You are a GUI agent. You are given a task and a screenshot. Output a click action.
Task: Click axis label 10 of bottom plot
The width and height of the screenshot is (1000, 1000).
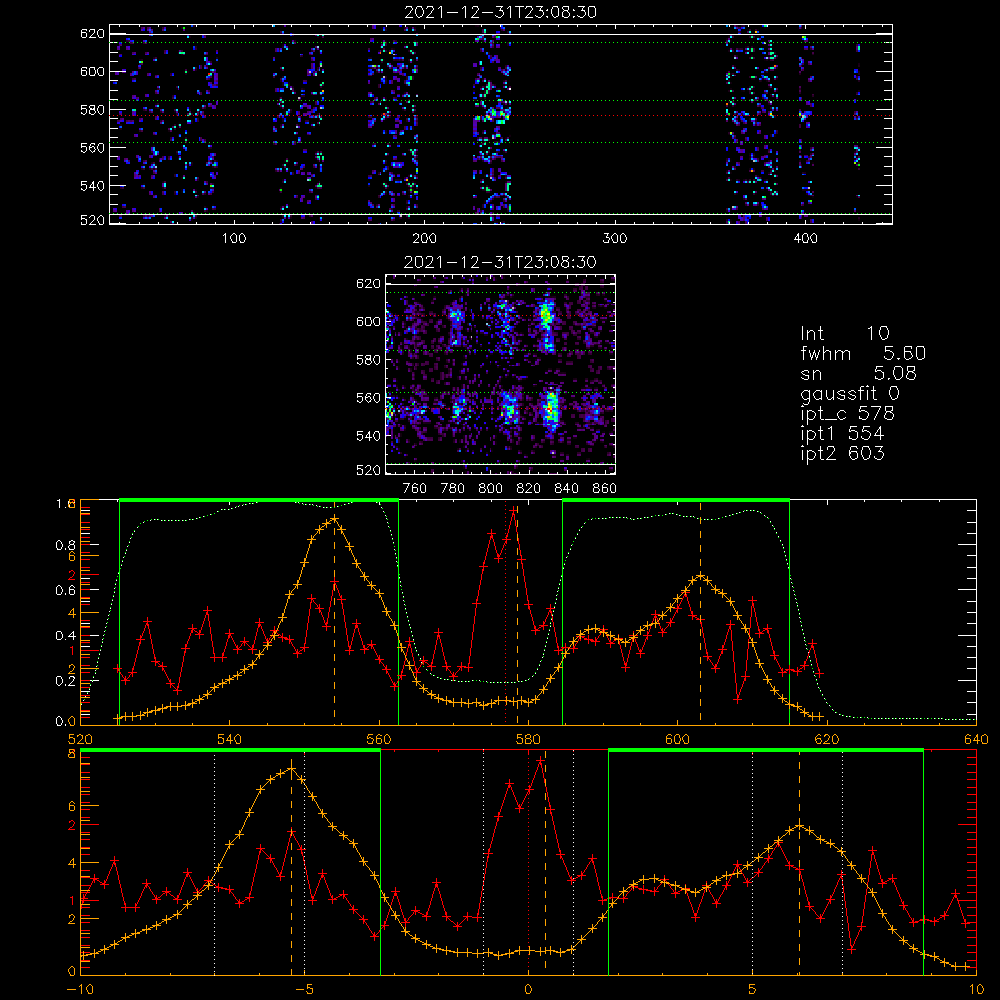coord(976,989)
